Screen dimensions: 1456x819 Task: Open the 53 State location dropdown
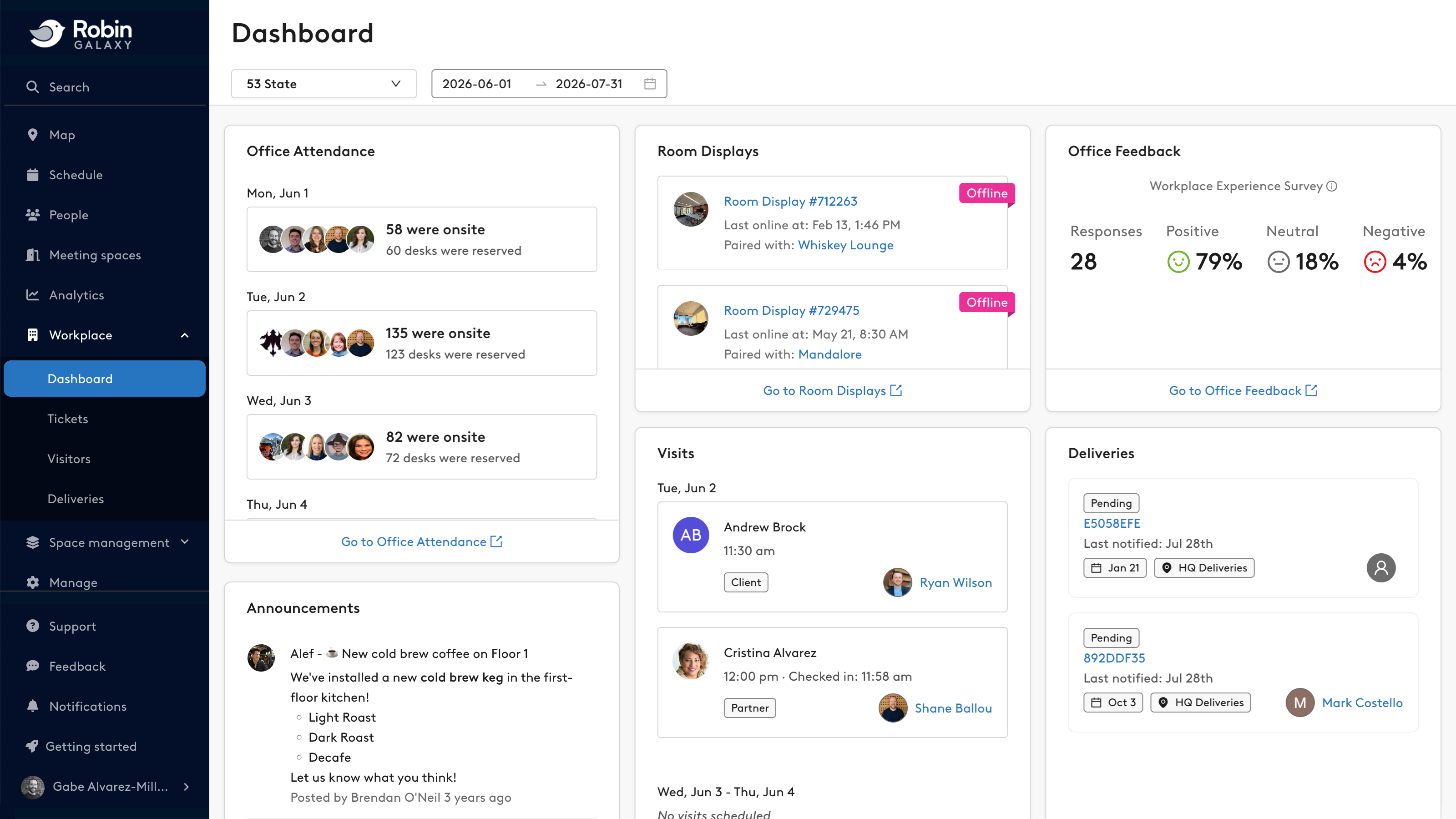(x=324, y=84)
